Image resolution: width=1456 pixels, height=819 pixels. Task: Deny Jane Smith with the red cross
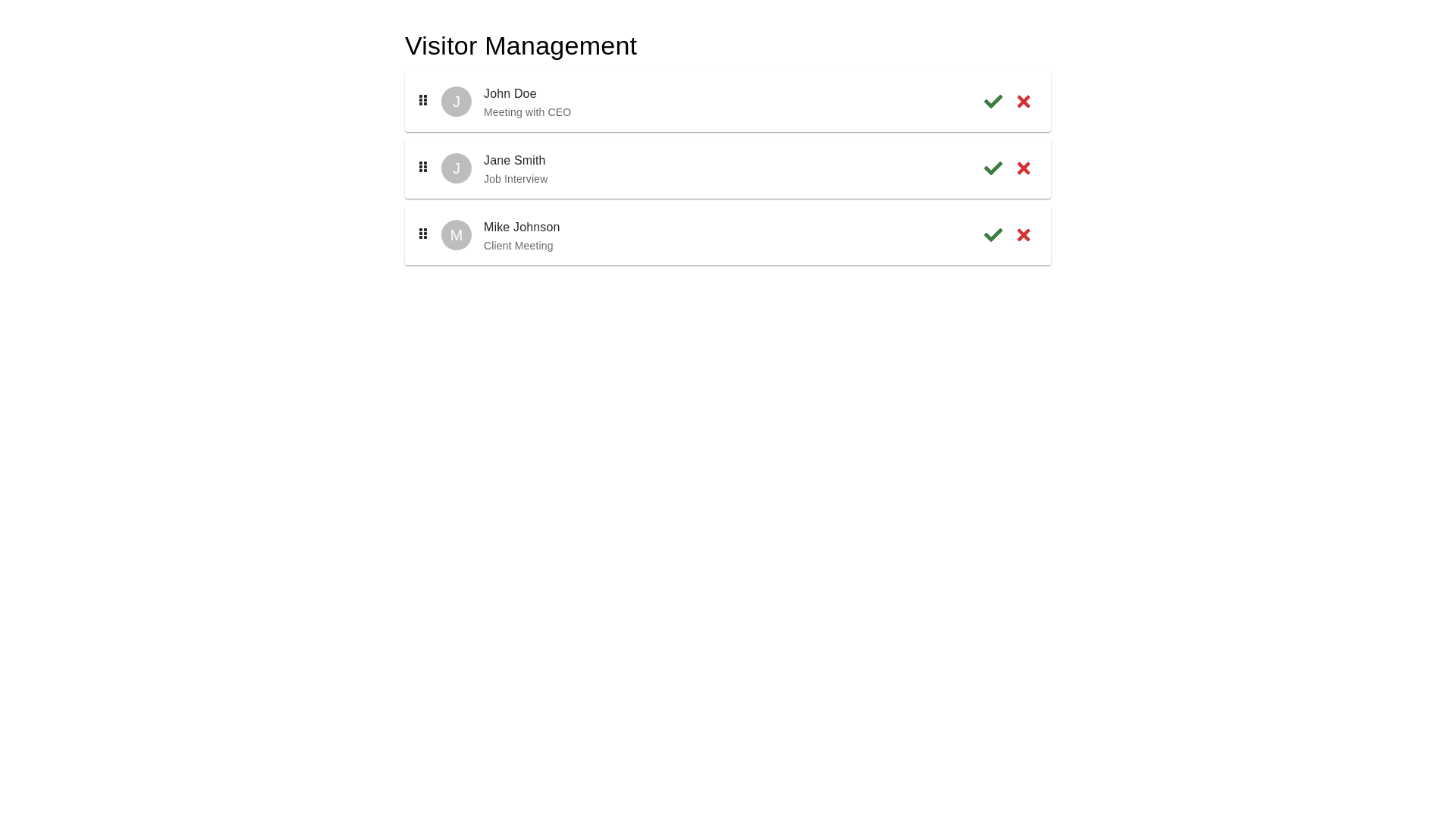tap(1023, 168)
